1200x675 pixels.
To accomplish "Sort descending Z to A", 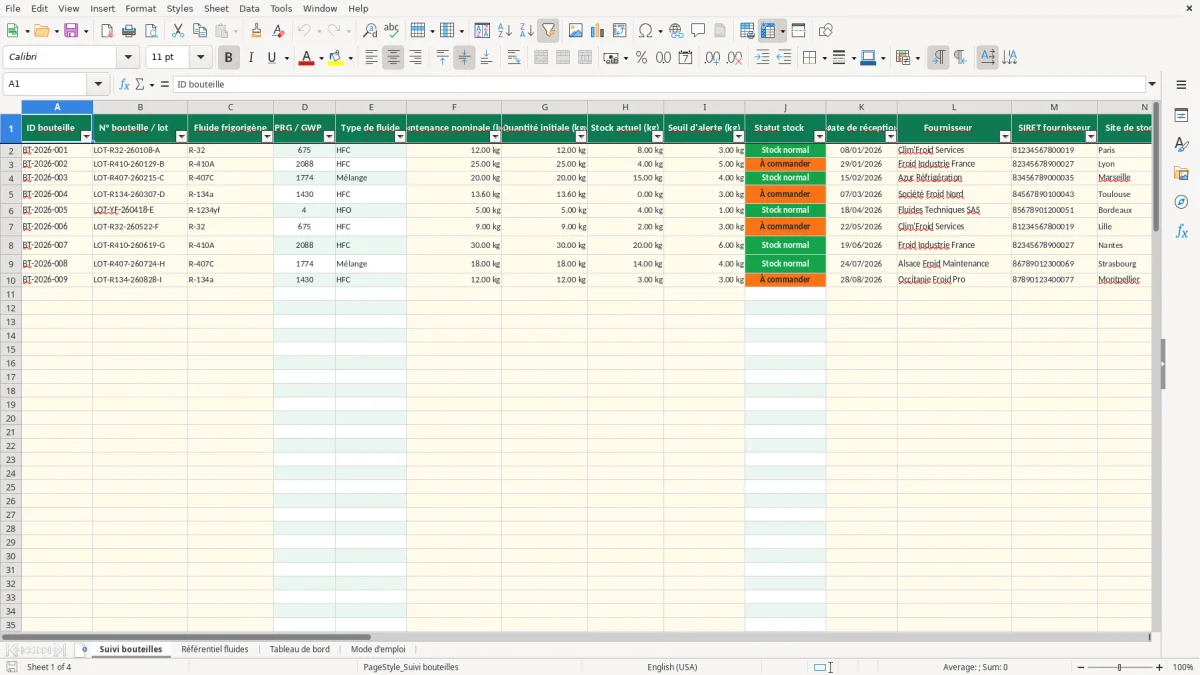I will click(x=526, y=31).
